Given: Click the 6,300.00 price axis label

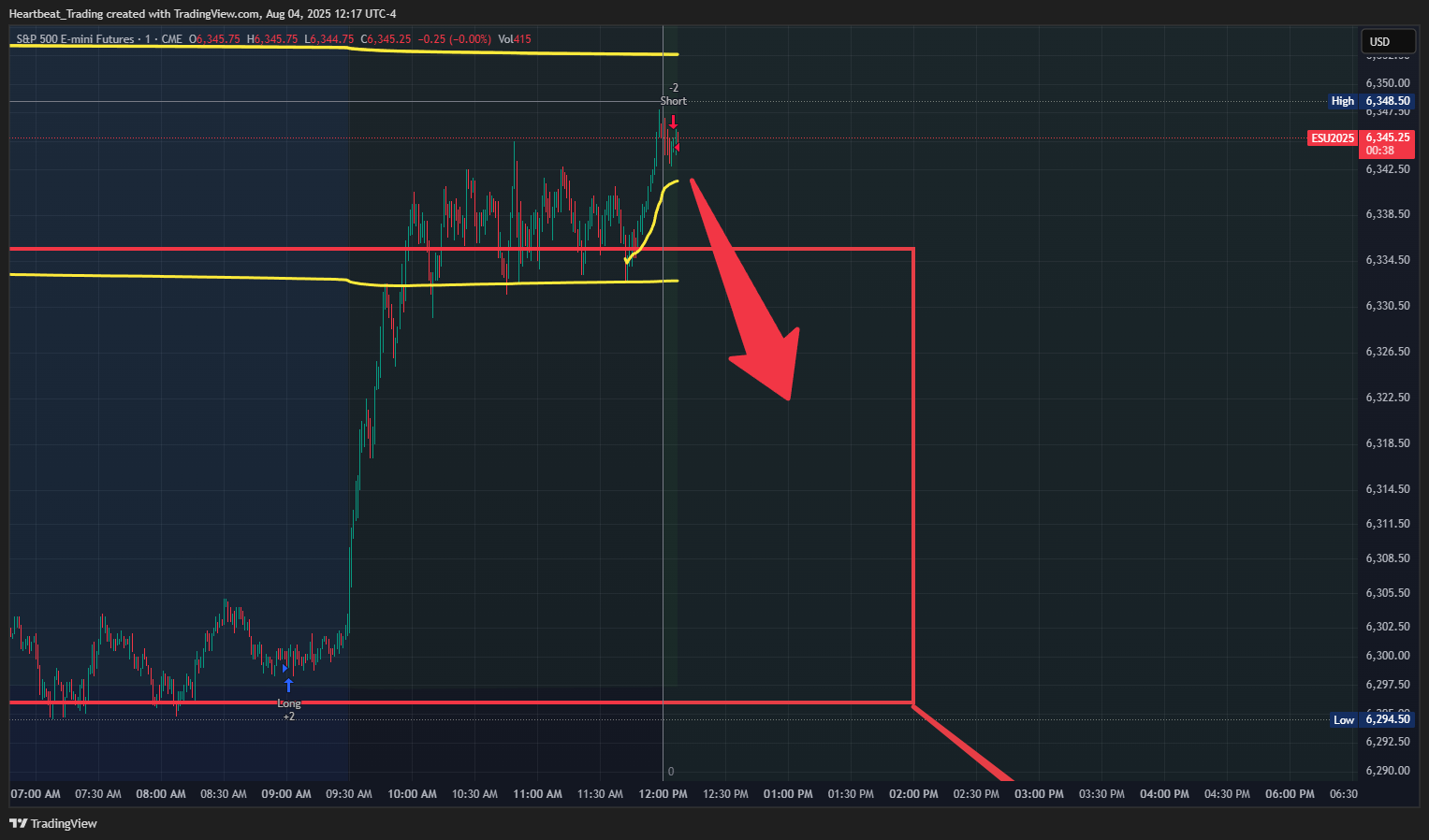Looking at the screenshot, I should (x=1388, y=656).
